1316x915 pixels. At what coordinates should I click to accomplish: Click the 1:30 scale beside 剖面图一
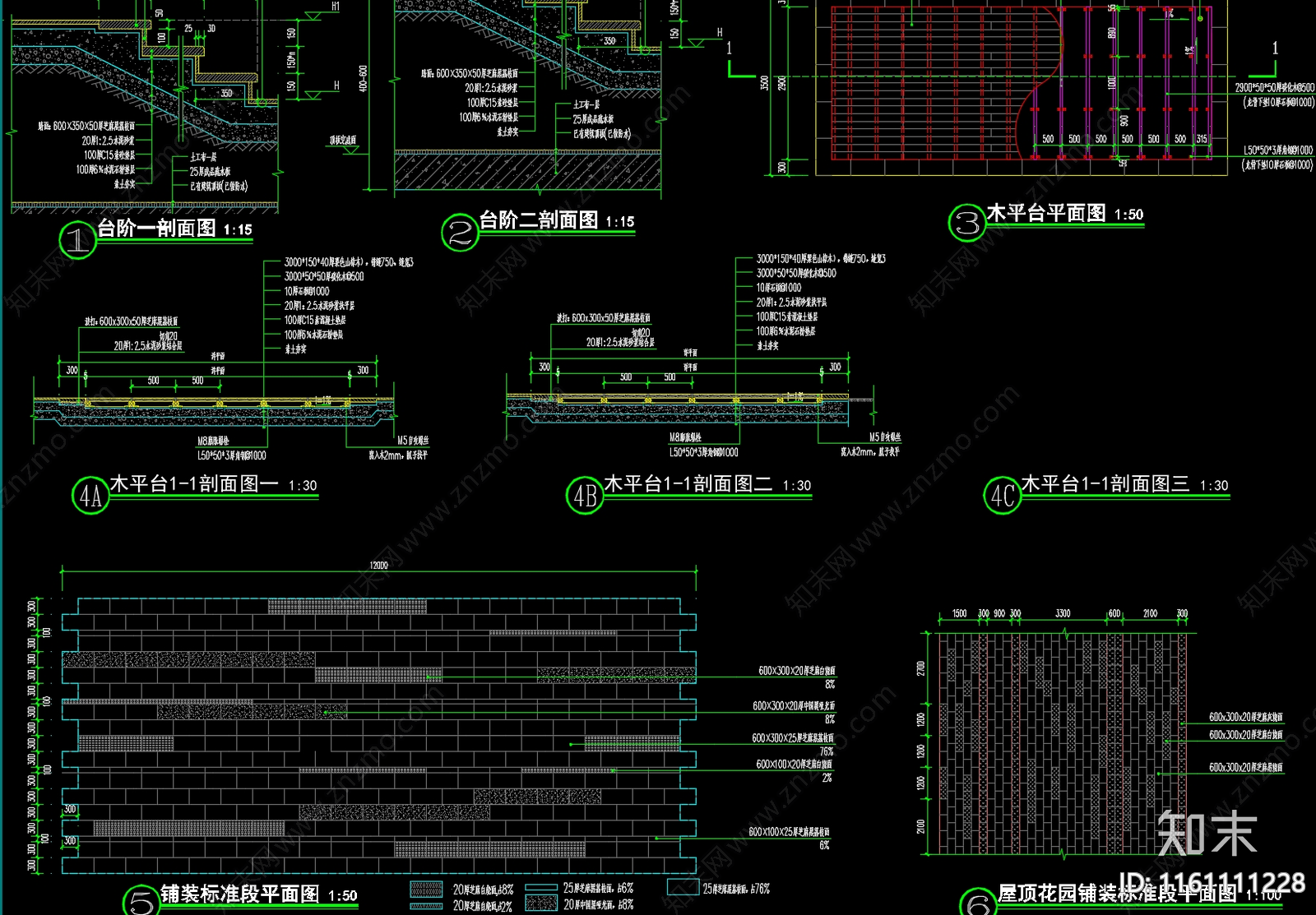tap(303, 486)
